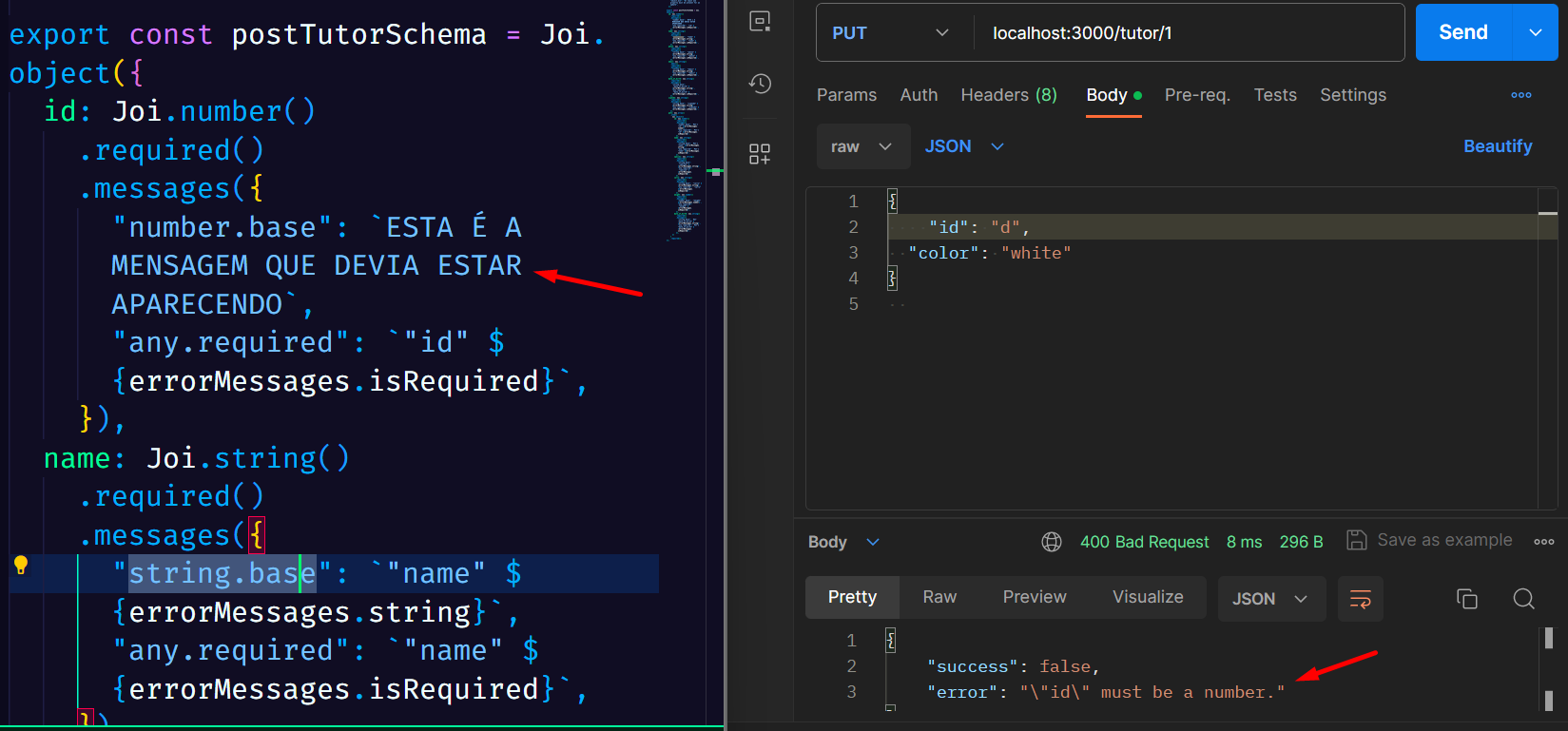Open the Send button options arrow
Viewport: 1568px width, 731px height.
[1536, 32]
